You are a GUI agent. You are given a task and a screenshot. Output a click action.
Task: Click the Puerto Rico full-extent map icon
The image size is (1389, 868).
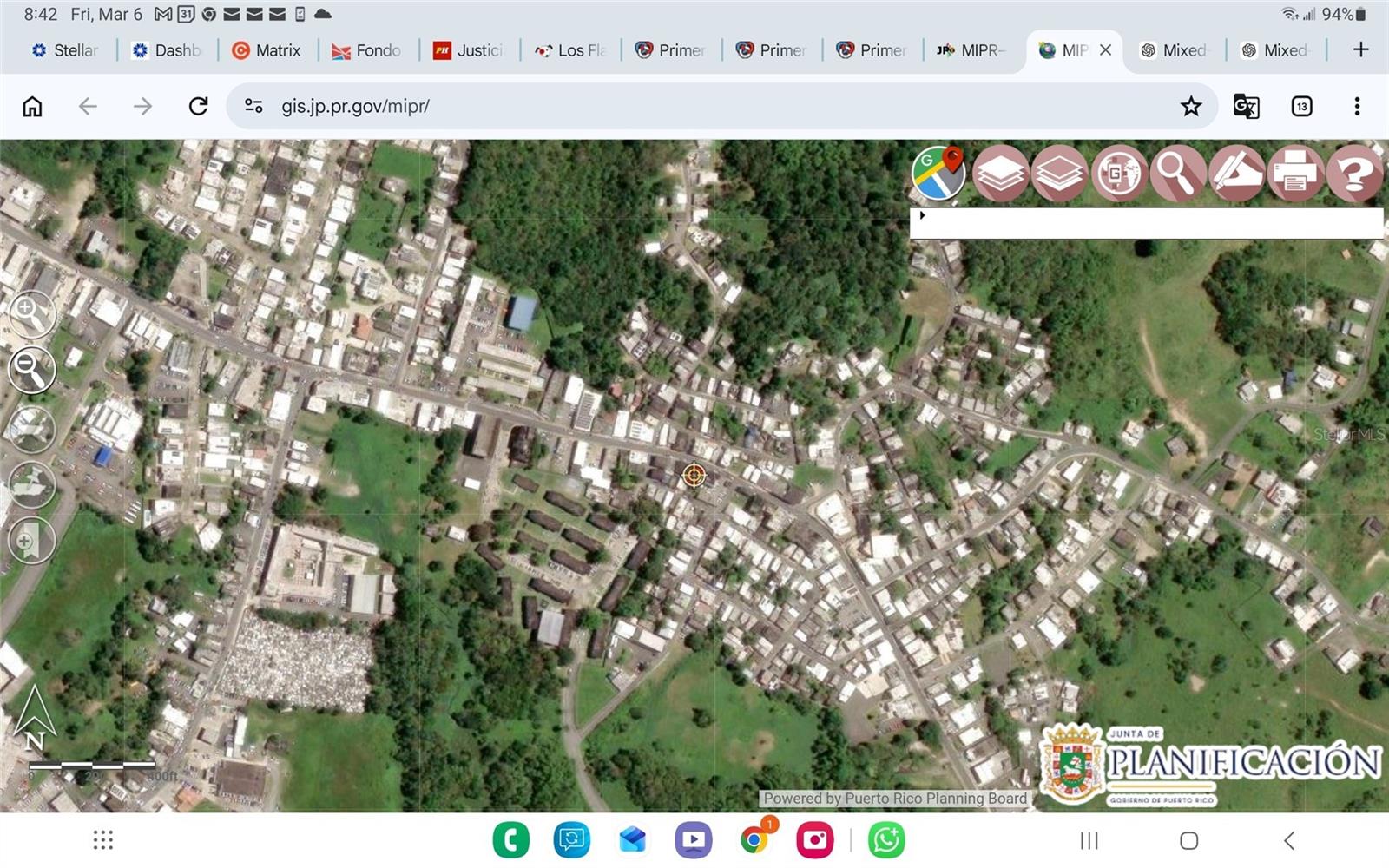click(32, 428)
